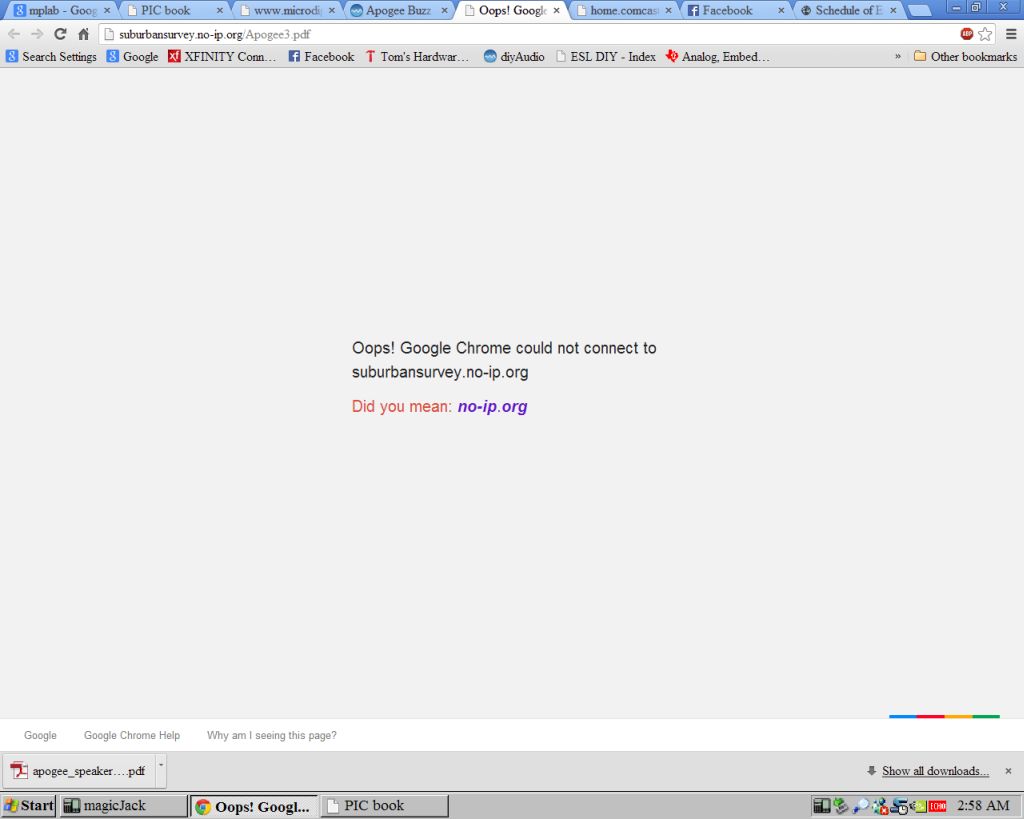Open the Chrome menu hamburger icon
Viewport: 1024px width, 819px height.
tap(1011, 34)
